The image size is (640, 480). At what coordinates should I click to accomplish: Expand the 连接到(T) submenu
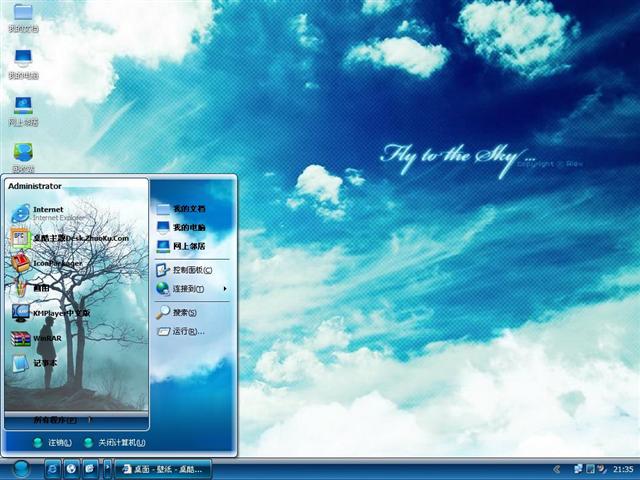[x=191, y=289]
